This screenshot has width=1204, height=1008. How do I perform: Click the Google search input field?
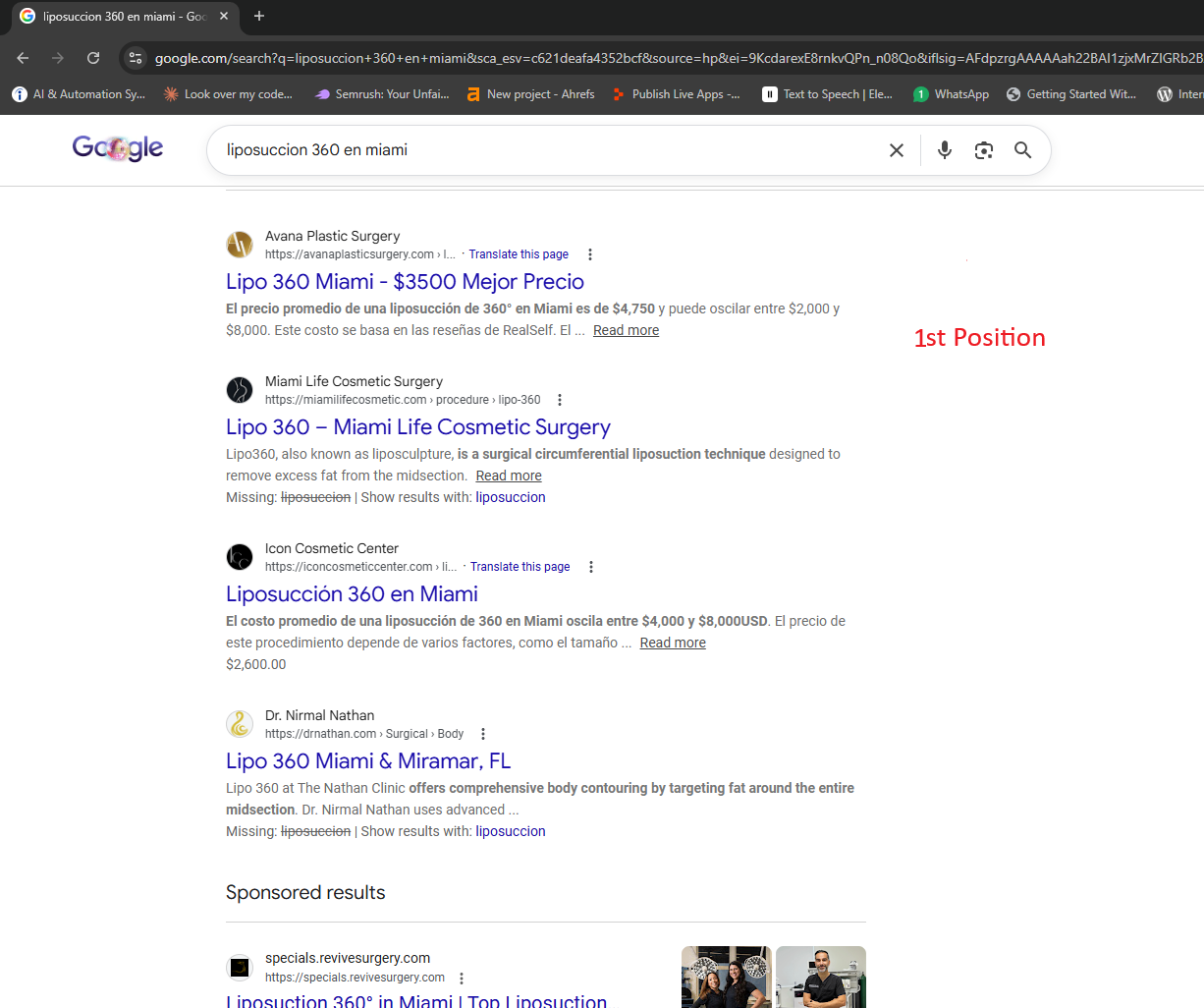[550, 150]
